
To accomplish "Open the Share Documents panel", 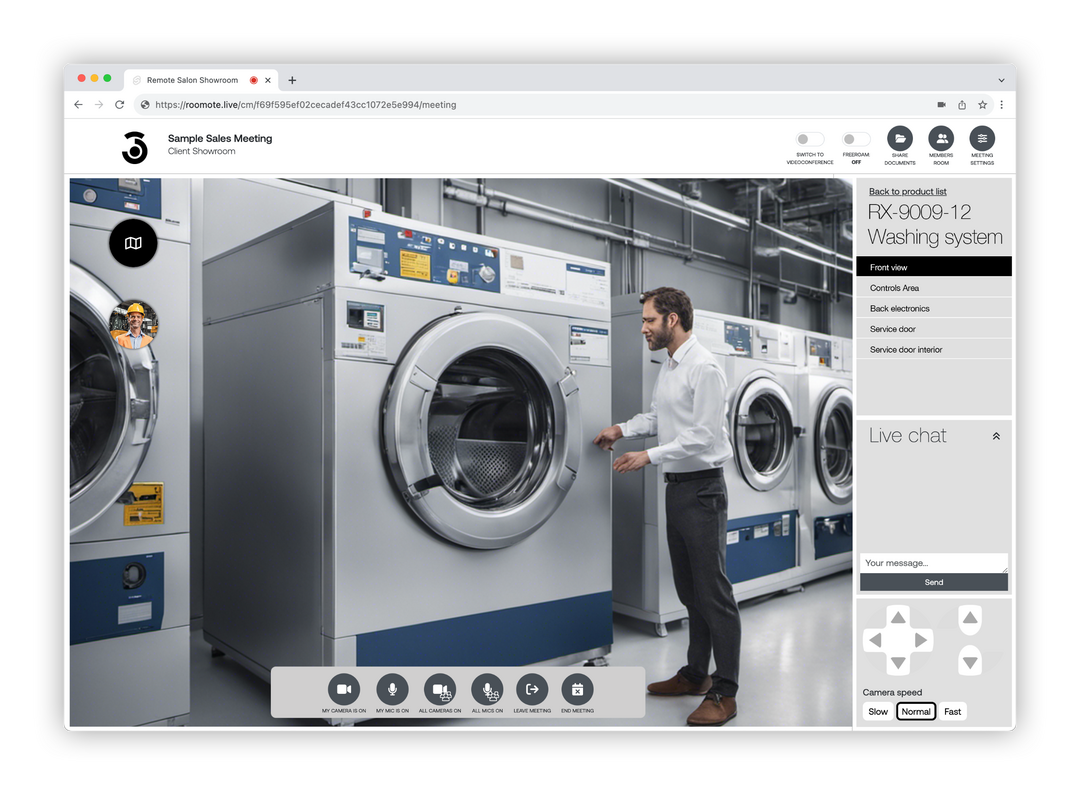I will point(899,145).
